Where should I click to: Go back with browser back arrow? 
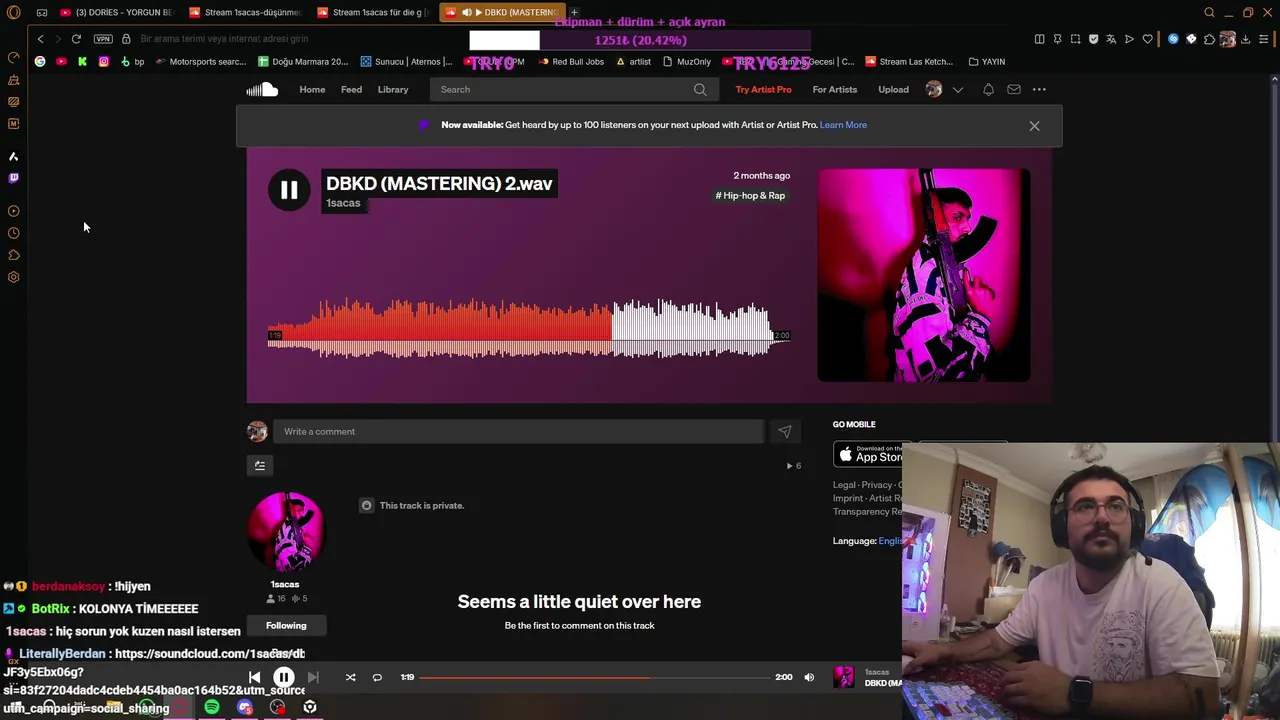point(40,38)
